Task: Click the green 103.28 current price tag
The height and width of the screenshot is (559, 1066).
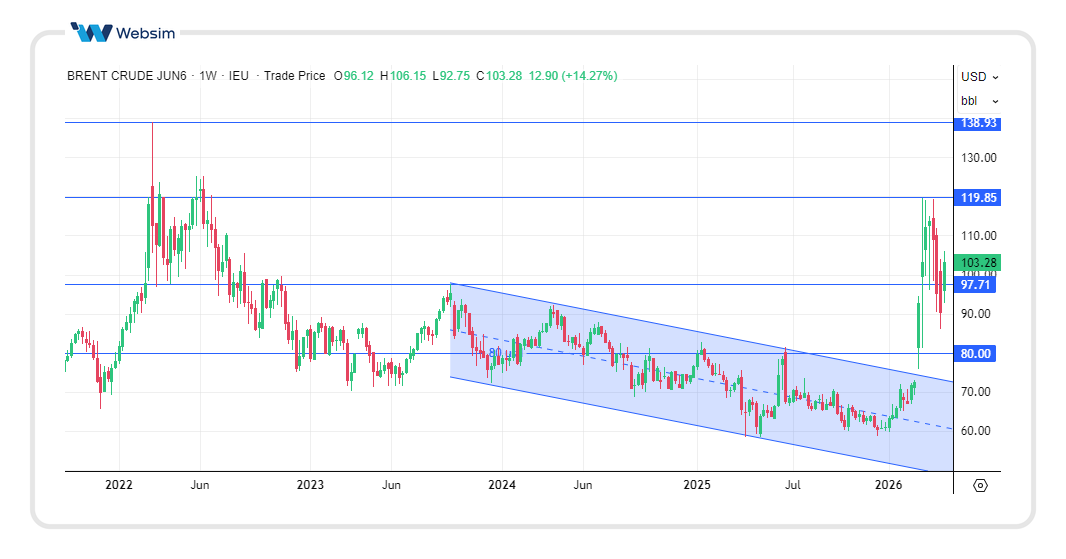Action: point(978,263)
